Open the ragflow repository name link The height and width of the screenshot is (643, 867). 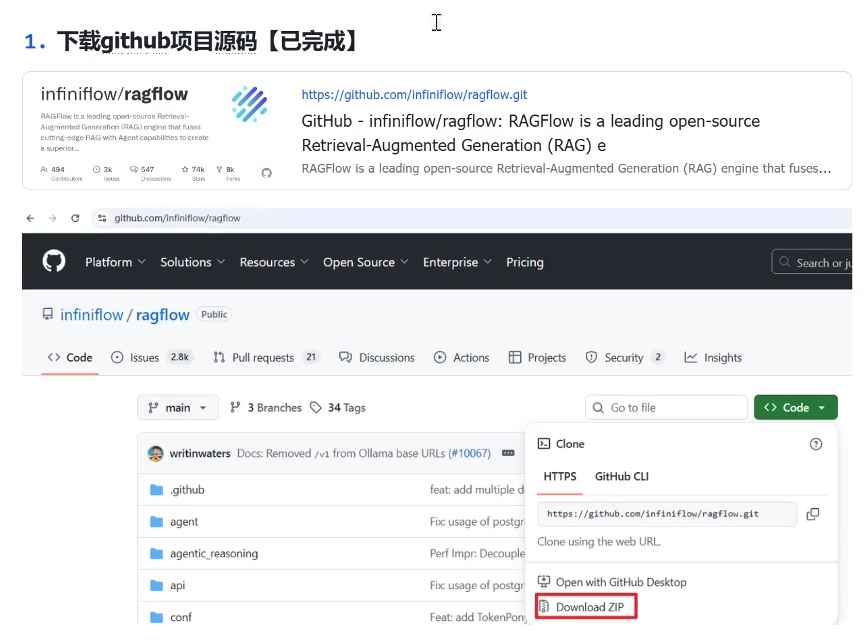point(163,315)
